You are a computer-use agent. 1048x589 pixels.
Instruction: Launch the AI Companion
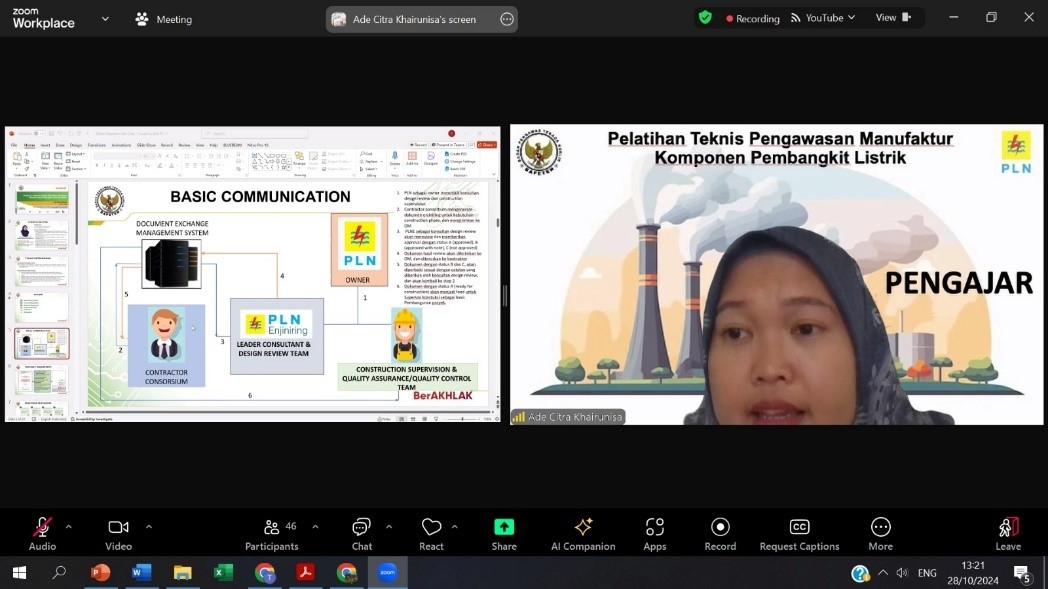coord(583,536)
